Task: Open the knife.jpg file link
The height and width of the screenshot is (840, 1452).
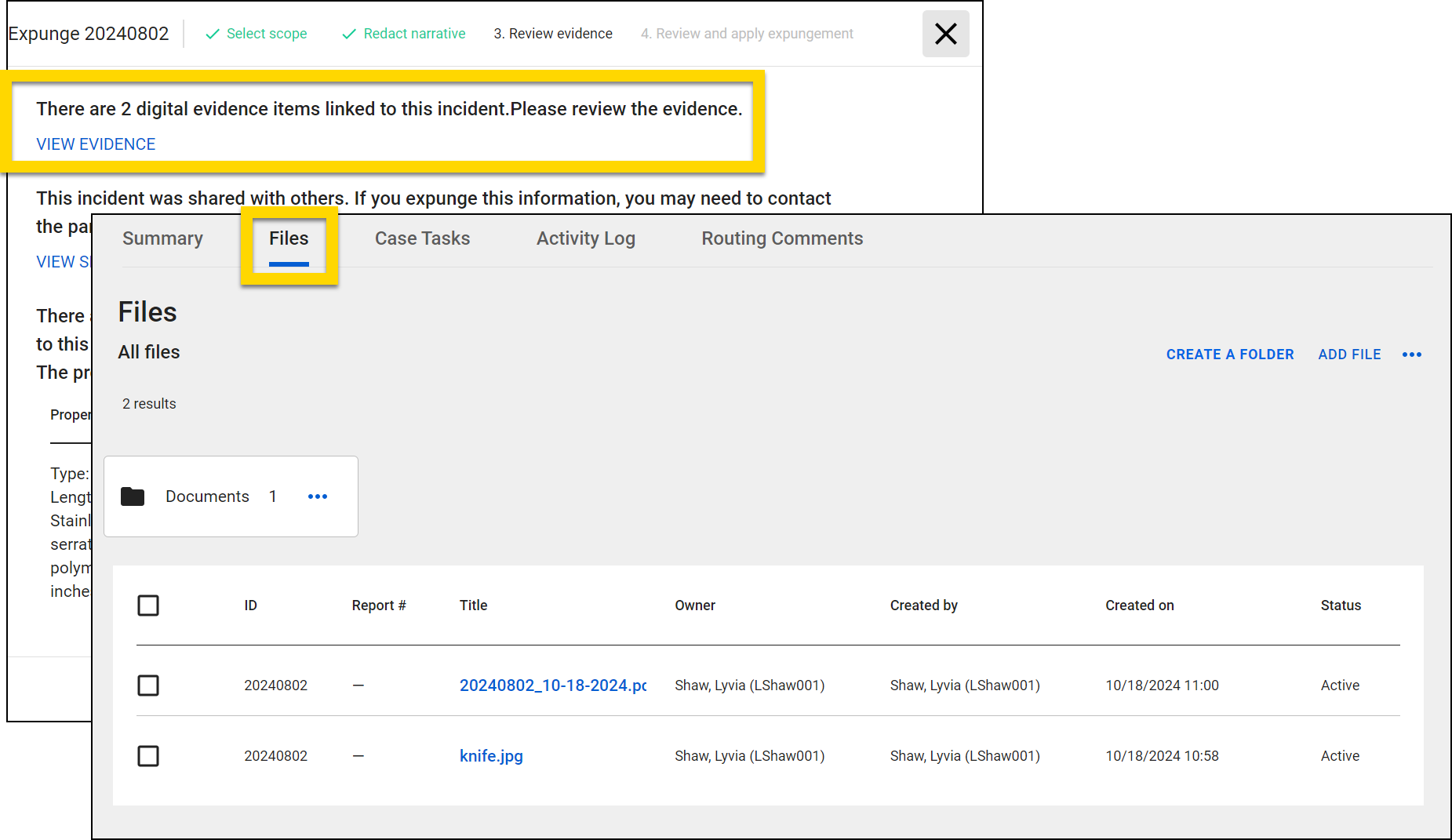Action: [491, 756]
